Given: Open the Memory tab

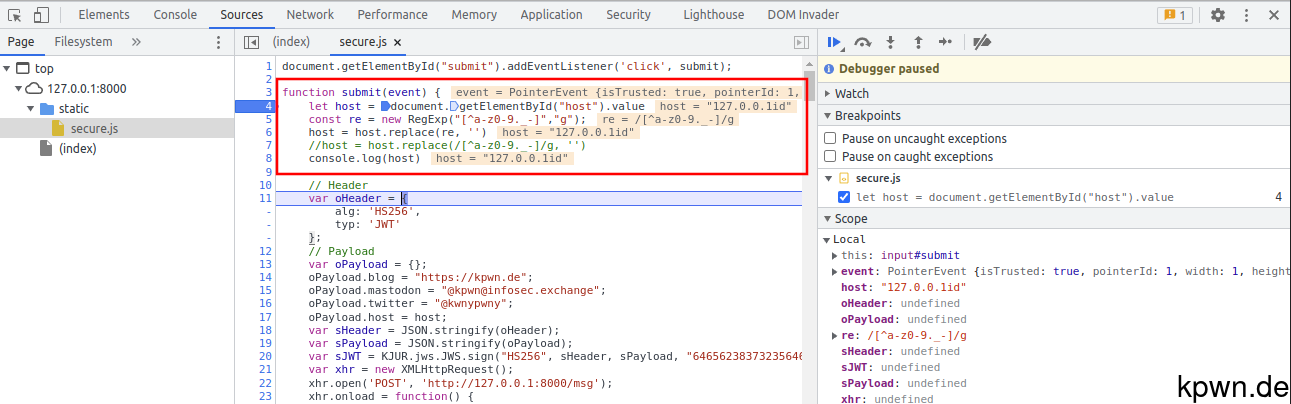Looking at the screenshot, I should point(474,15).
